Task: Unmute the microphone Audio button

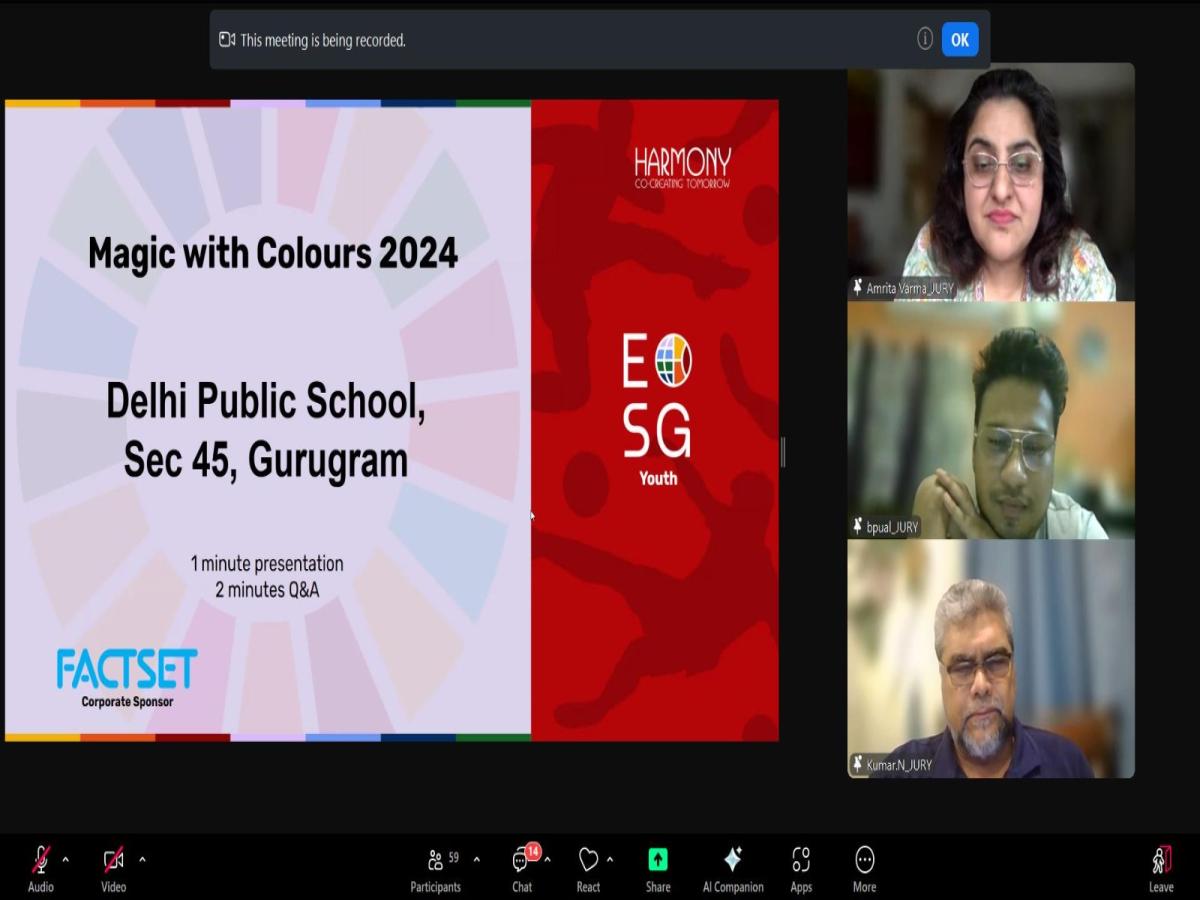Action: pos(41,868)
